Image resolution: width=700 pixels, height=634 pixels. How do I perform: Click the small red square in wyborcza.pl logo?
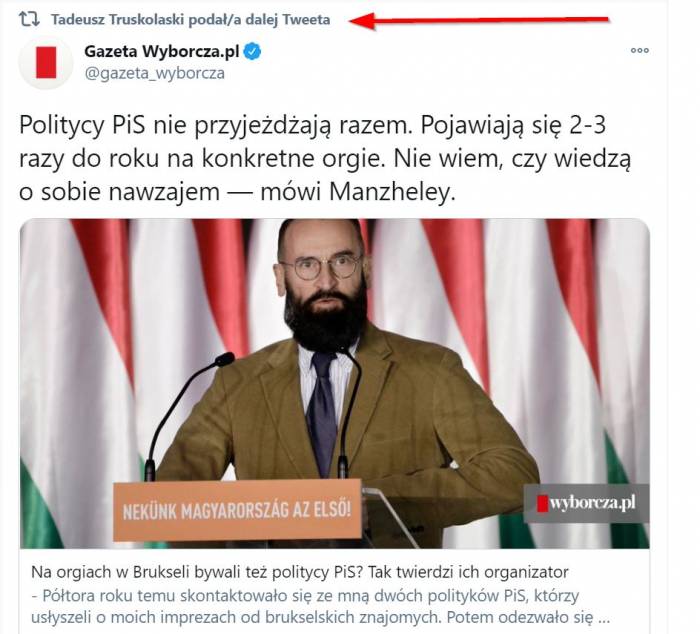(542, 503)
